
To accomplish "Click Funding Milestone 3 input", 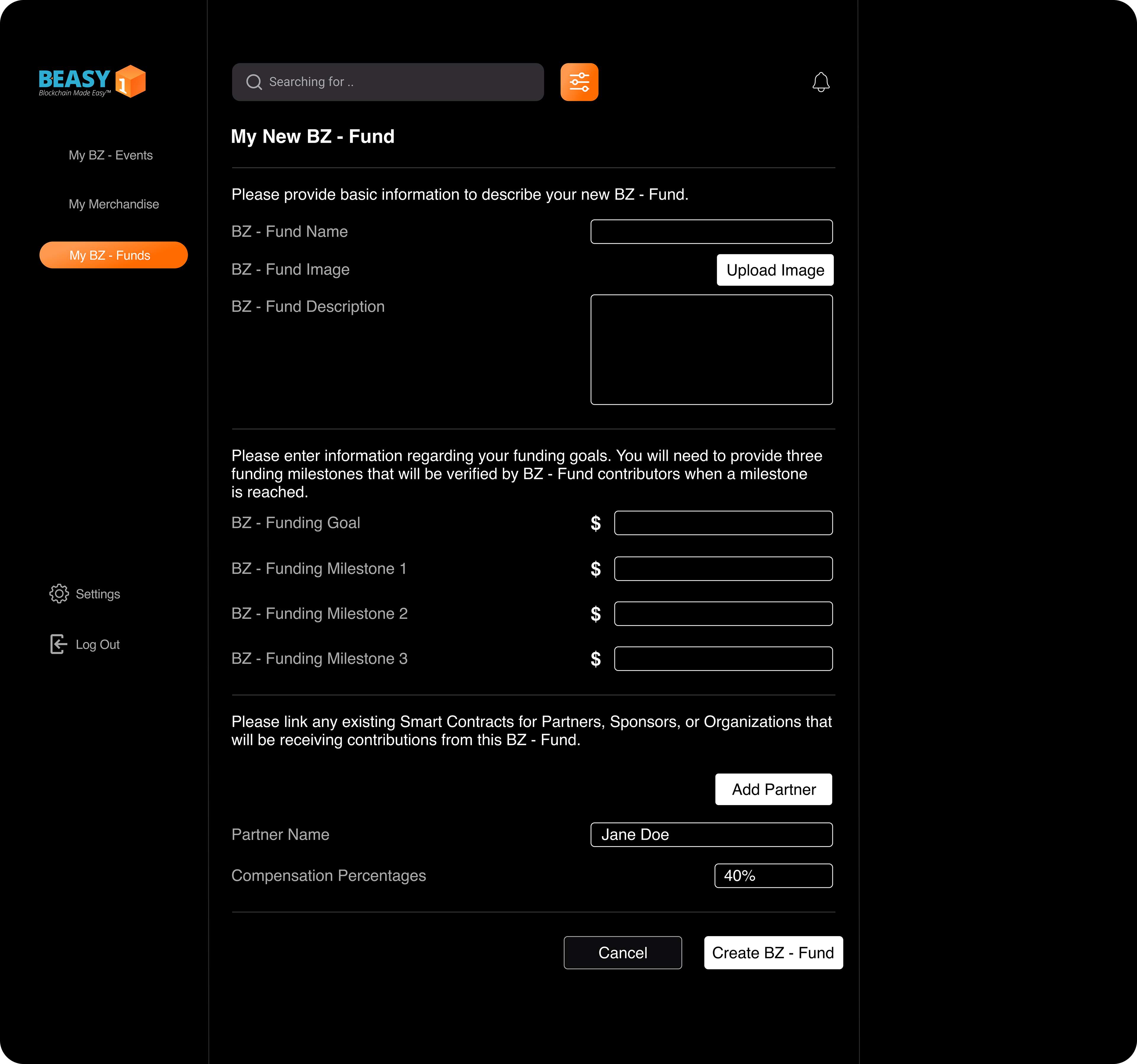I will (x=723, y=659).
